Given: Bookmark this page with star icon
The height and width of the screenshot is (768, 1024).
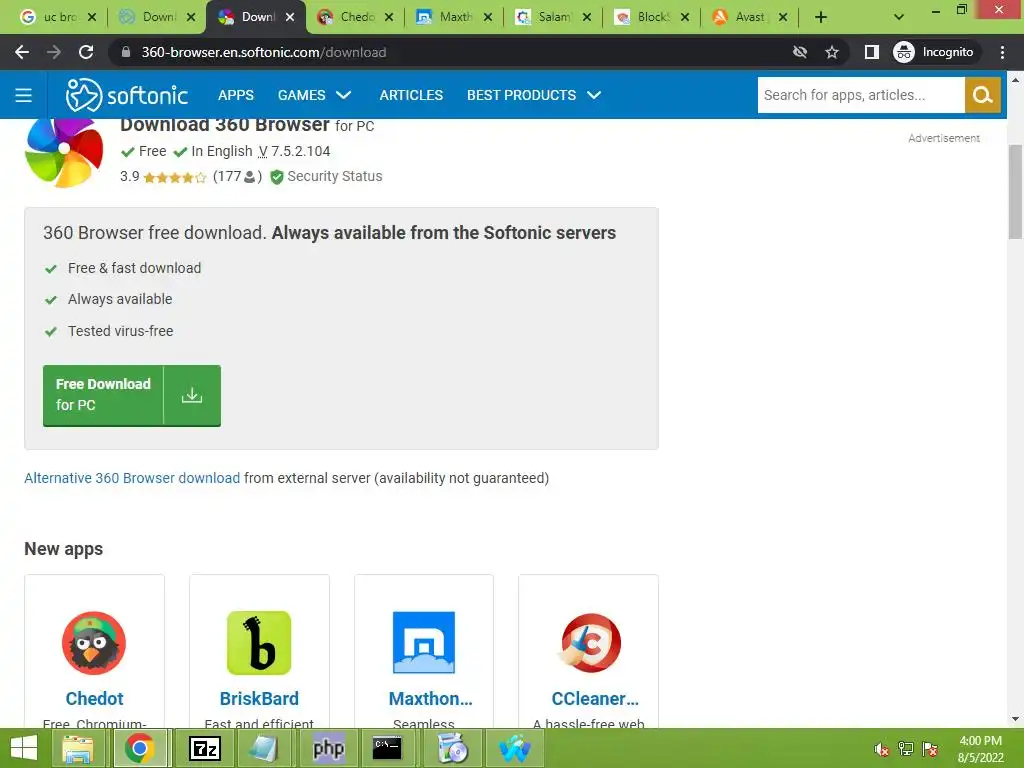Looking at the screenshot, I should click(x=831, y=52).
